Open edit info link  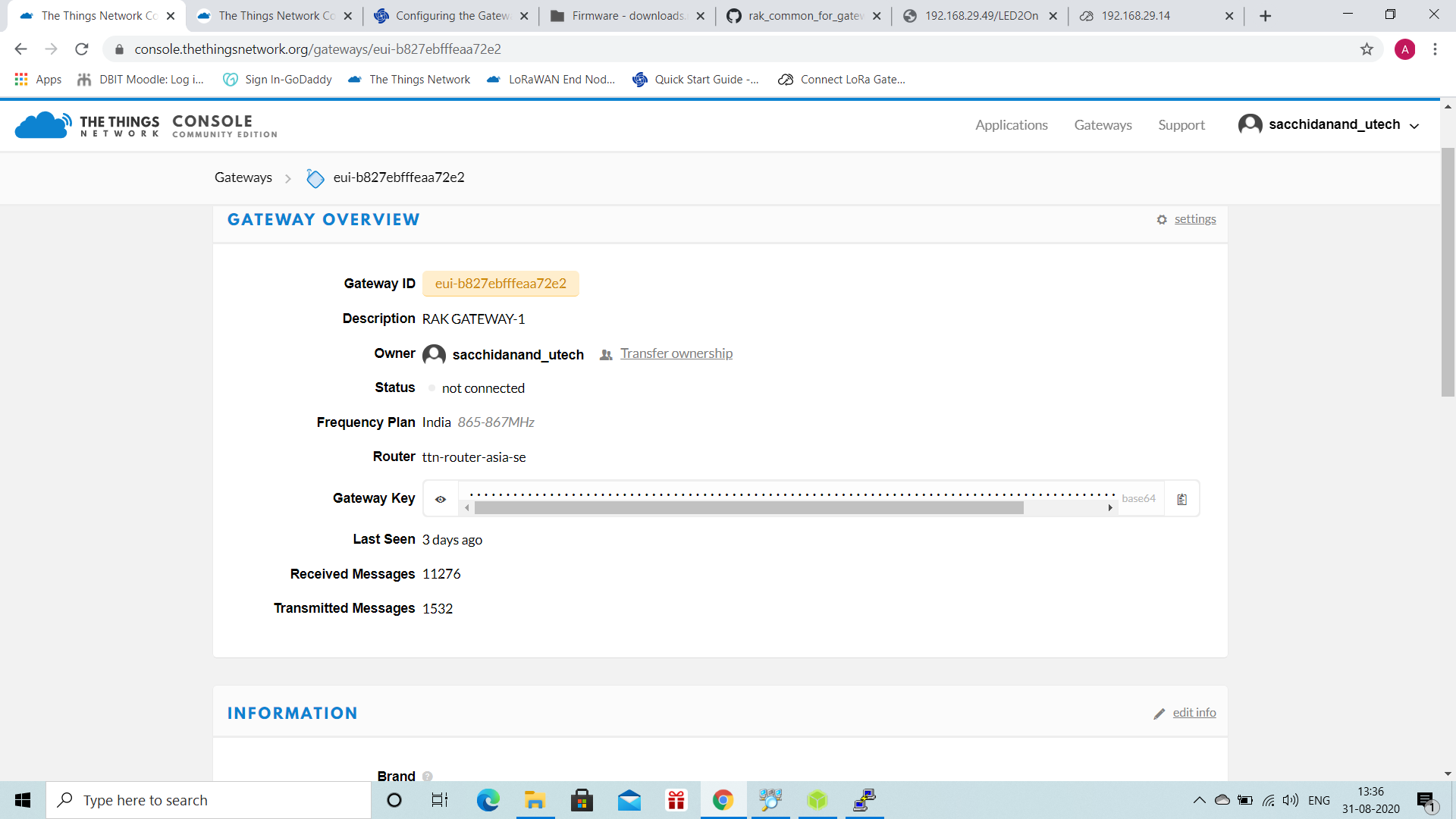[1194, 713]
